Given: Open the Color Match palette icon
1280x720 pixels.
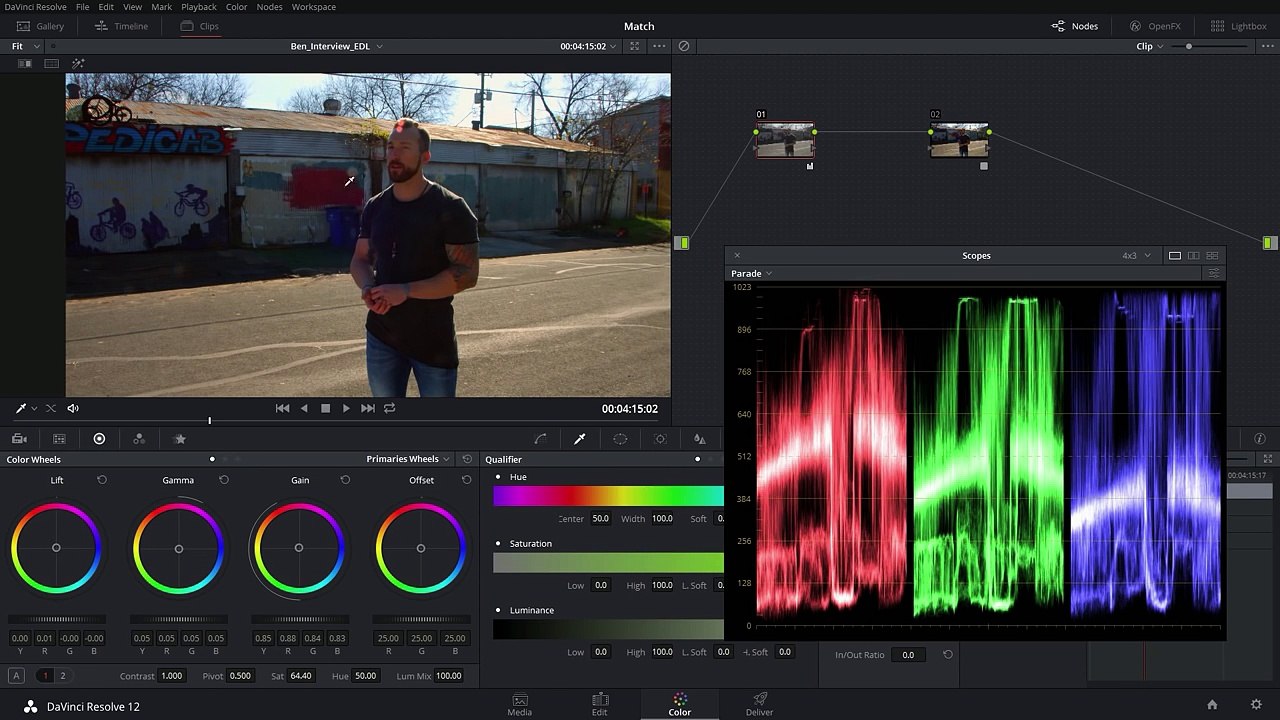Looking at the screenshot, I should (59, 439).
